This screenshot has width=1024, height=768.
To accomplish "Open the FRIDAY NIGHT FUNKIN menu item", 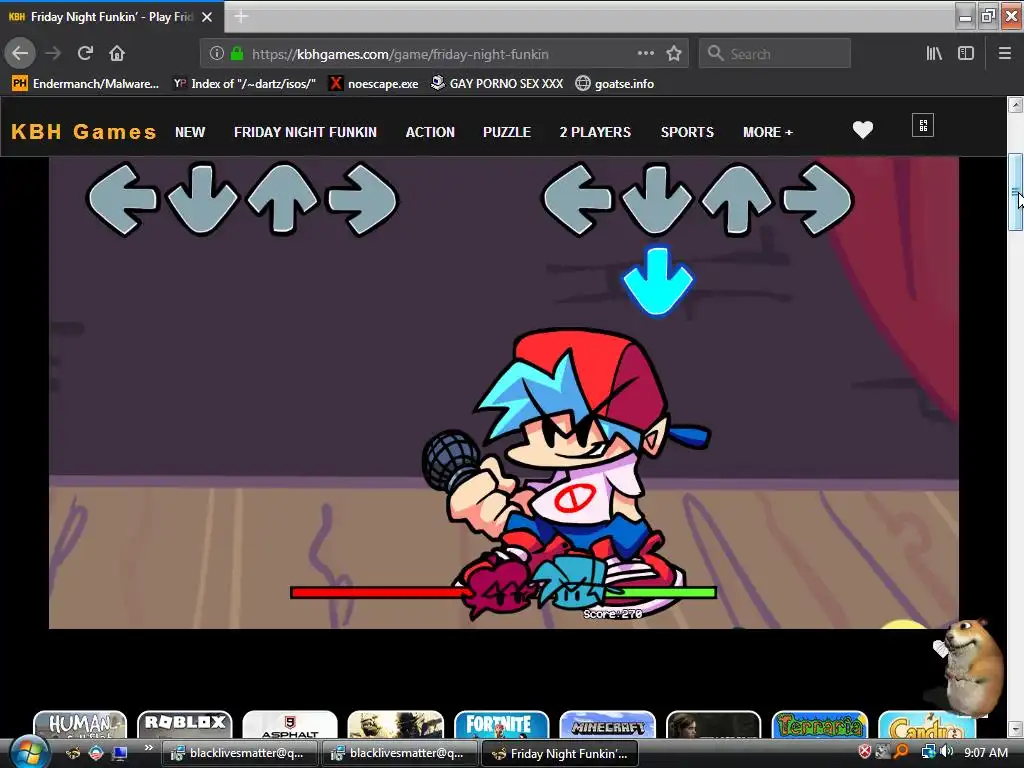I will pyautogui.click(x=305, y=132).
